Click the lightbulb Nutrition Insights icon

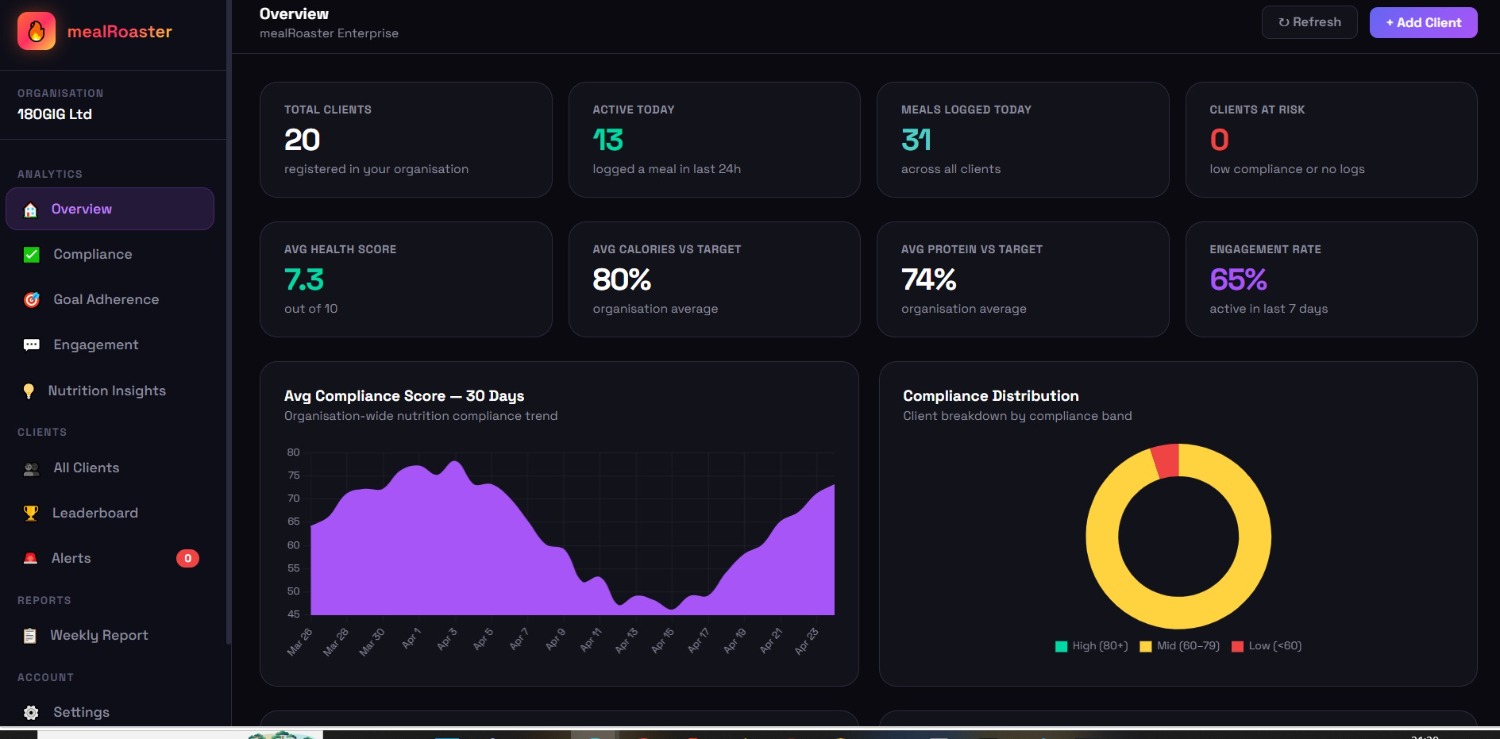[x=29, y=391]
